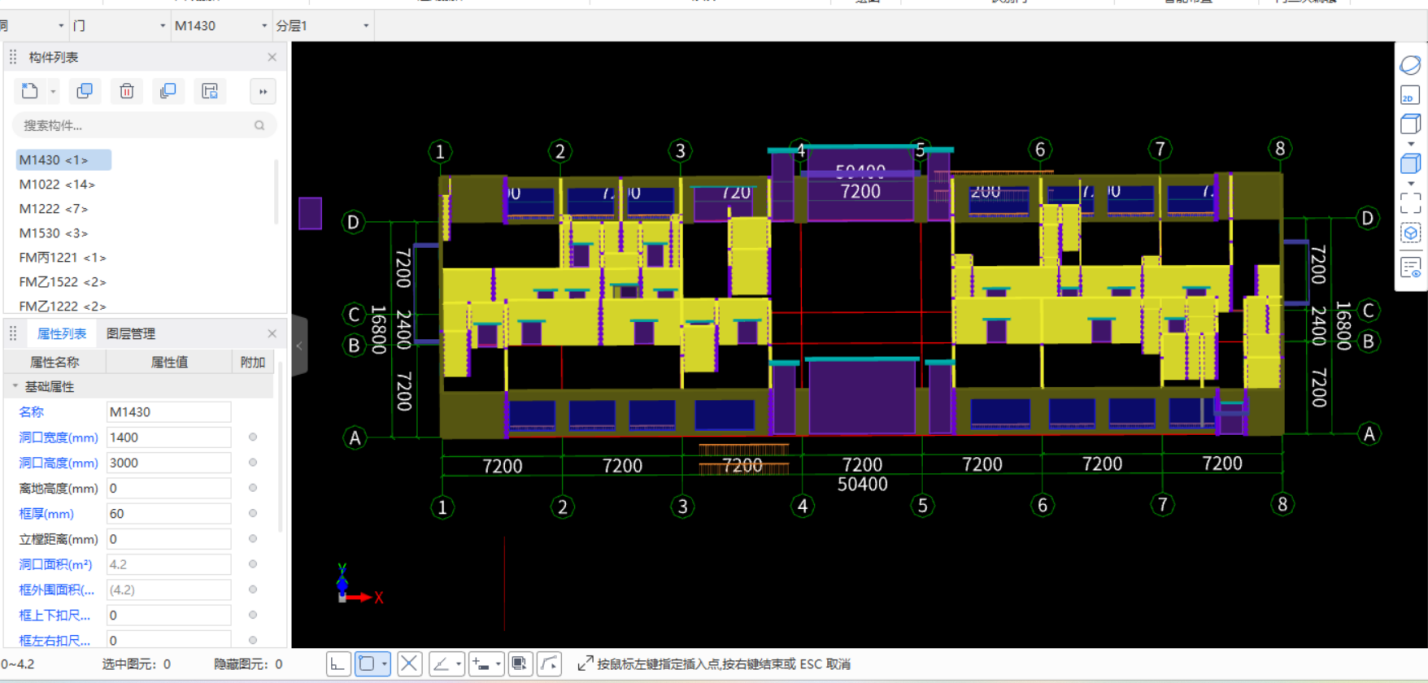Toggle 附加 option for 立樘距离 row
The width and height of the screenshot is (1428, 683).
tap(253, 539)
